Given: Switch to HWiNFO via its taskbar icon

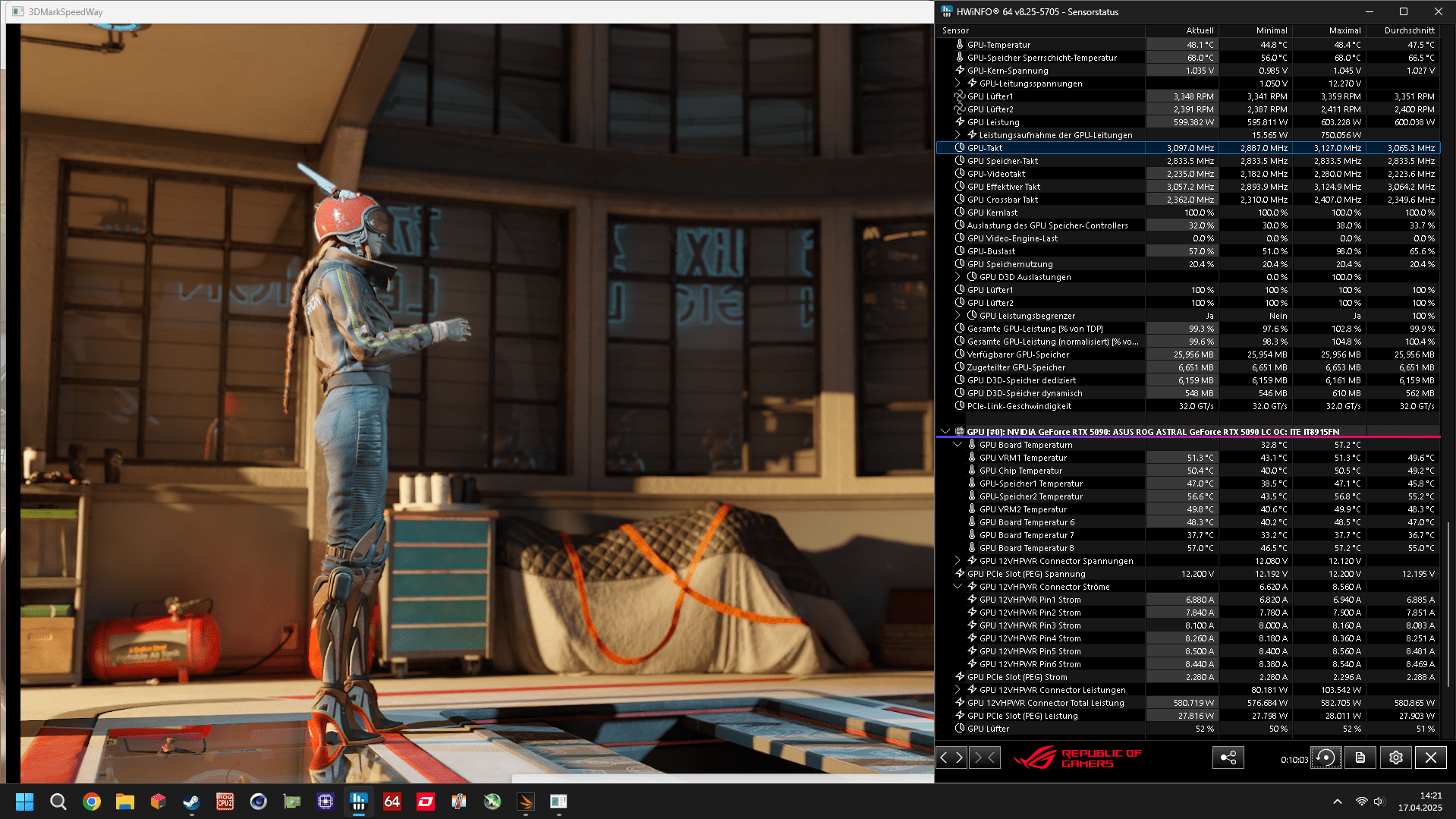Looking at the screenshot, I should coord(359,802).
